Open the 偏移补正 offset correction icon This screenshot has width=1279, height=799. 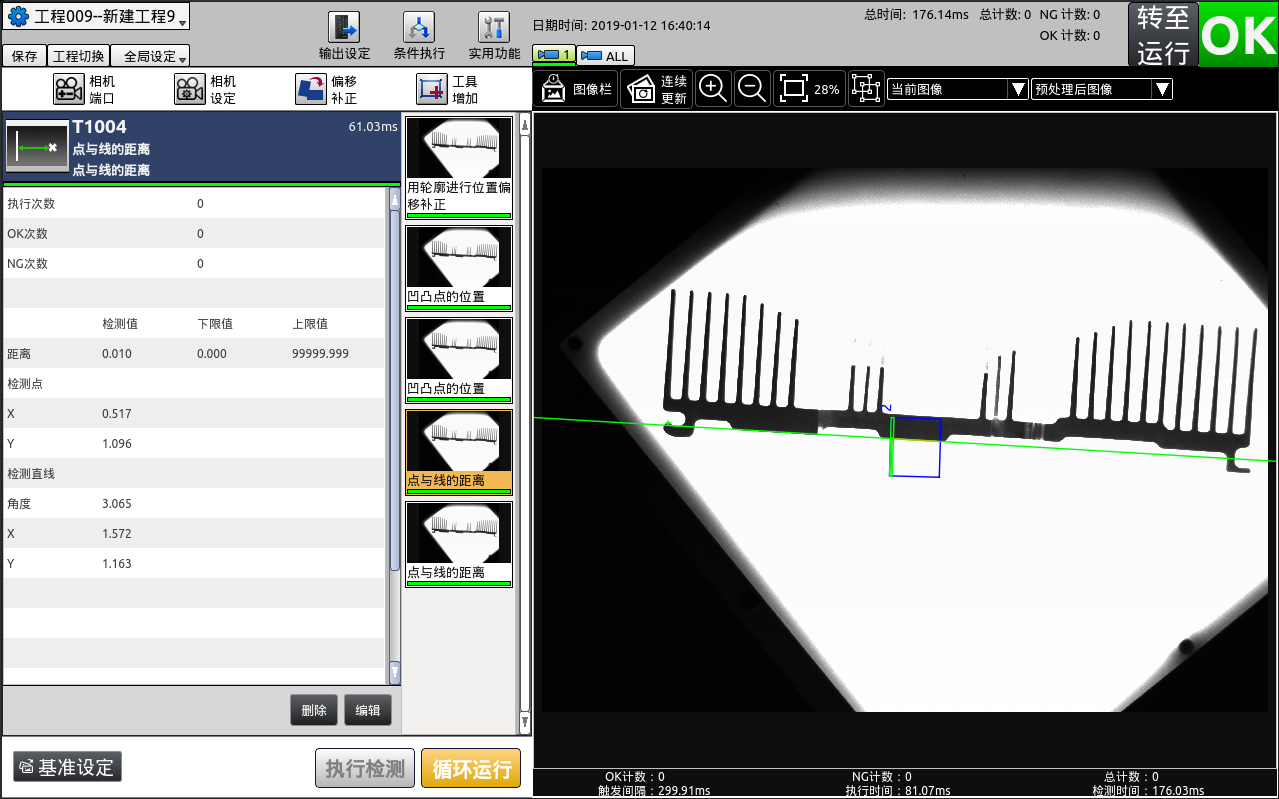tap(311, 89)
